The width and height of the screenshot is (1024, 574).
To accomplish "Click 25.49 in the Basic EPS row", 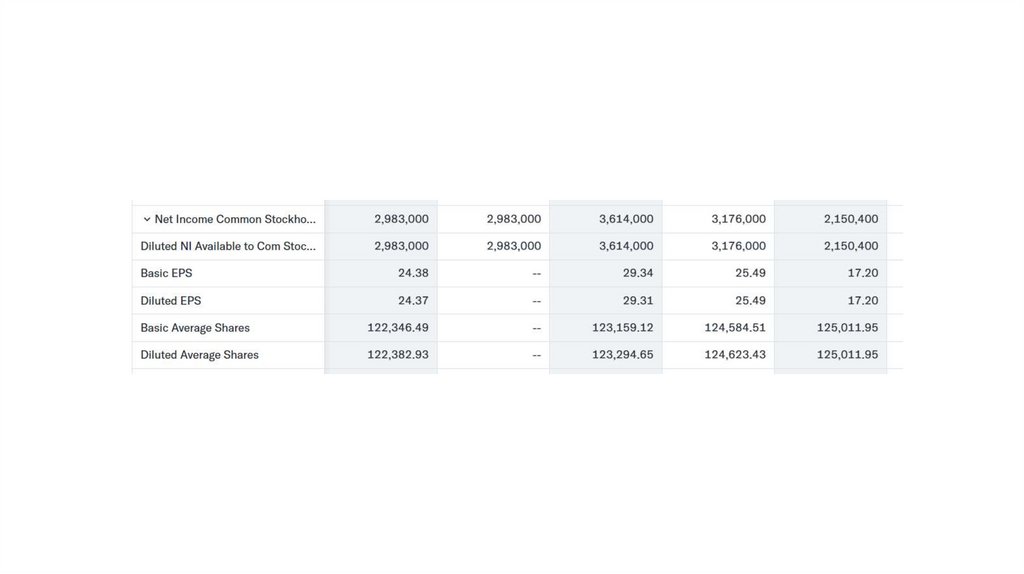I will 750,273.
